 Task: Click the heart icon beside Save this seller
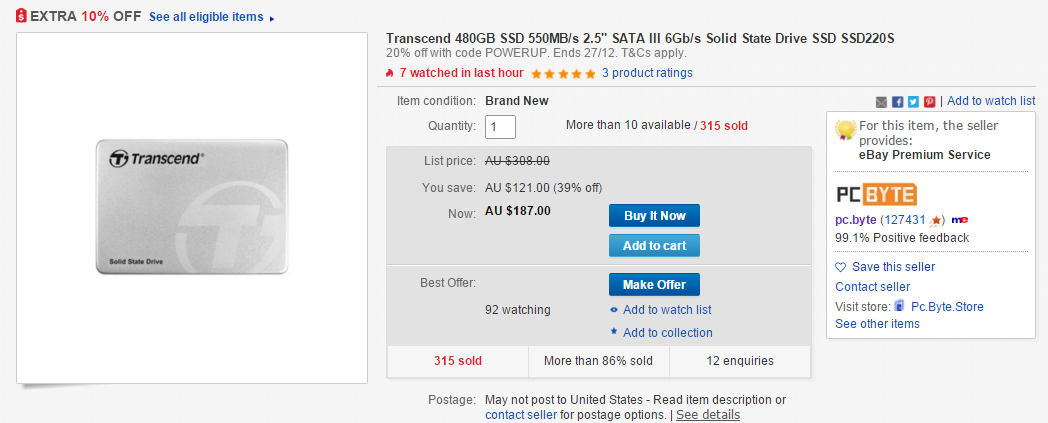pos(841,267)
